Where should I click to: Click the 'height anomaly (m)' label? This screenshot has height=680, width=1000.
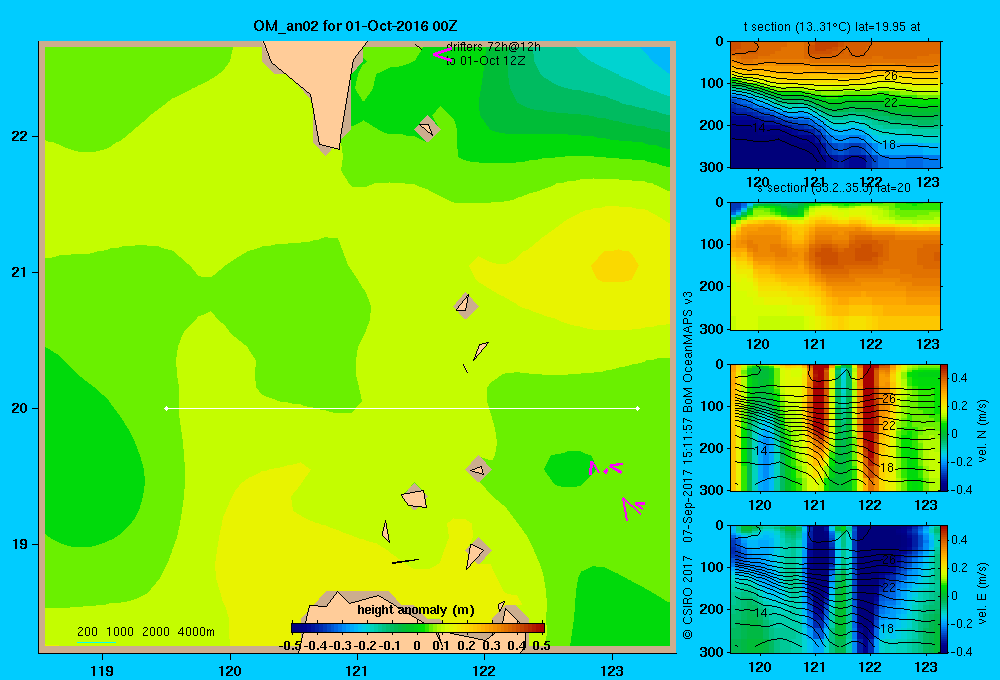tap(416, 610)
